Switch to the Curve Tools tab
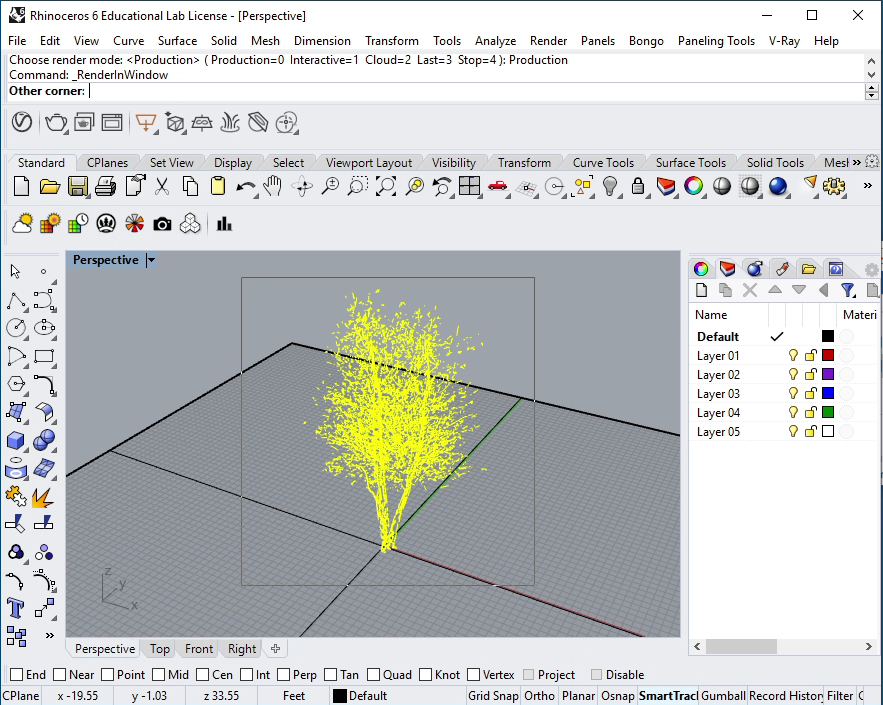This screenshot has width=883, height=705. [603, 163]
